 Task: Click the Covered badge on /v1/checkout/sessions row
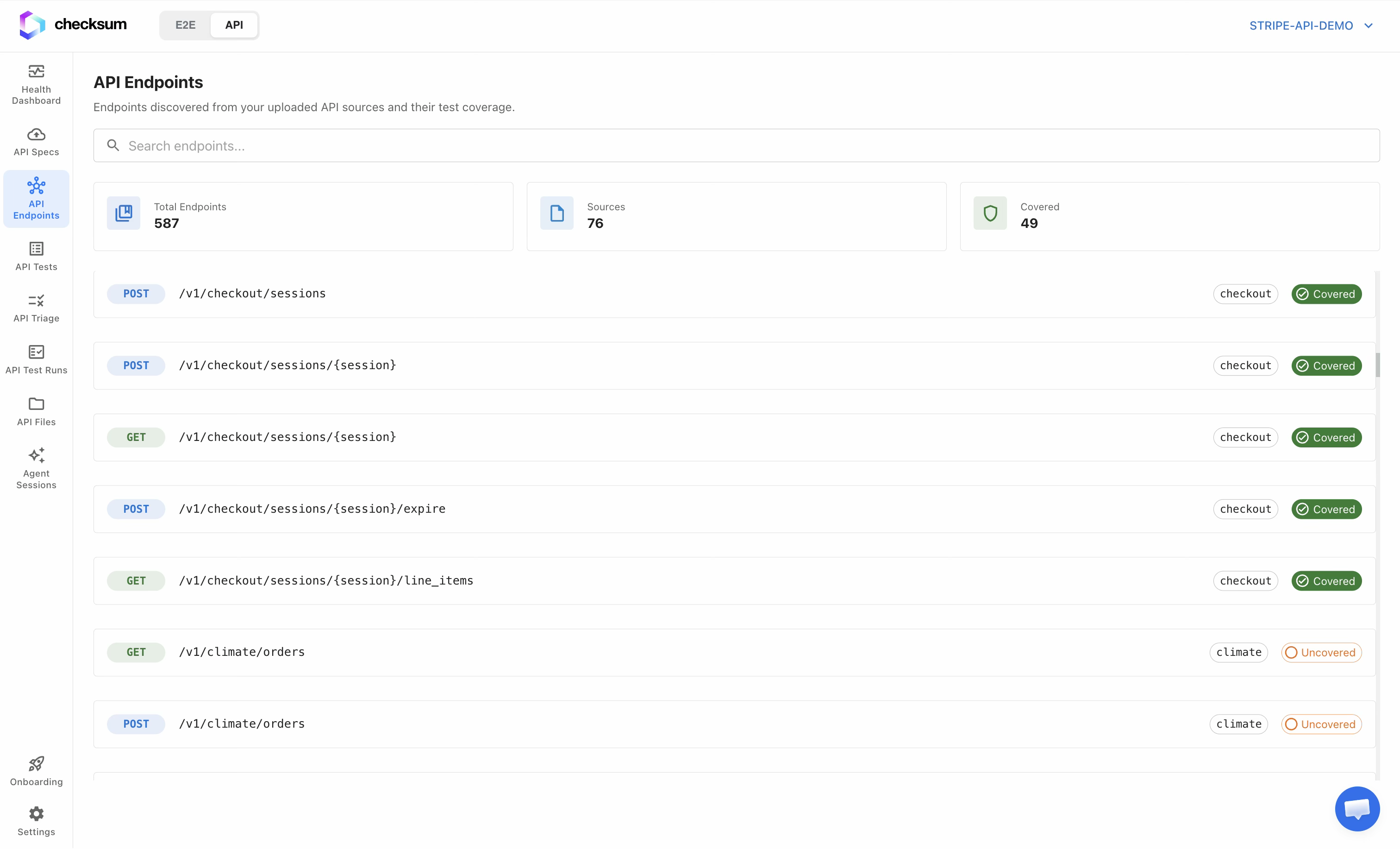click(x=1327, y=294)
